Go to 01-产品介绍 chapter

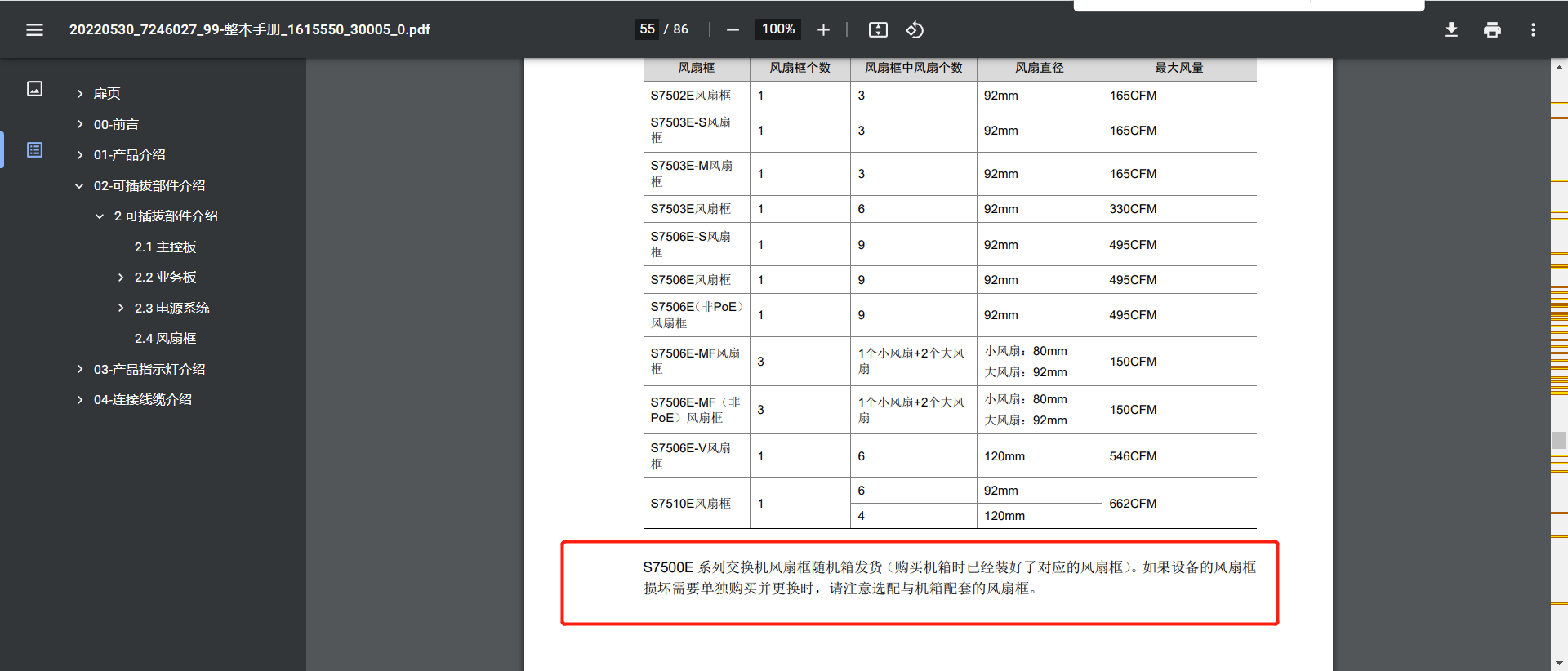129,155
